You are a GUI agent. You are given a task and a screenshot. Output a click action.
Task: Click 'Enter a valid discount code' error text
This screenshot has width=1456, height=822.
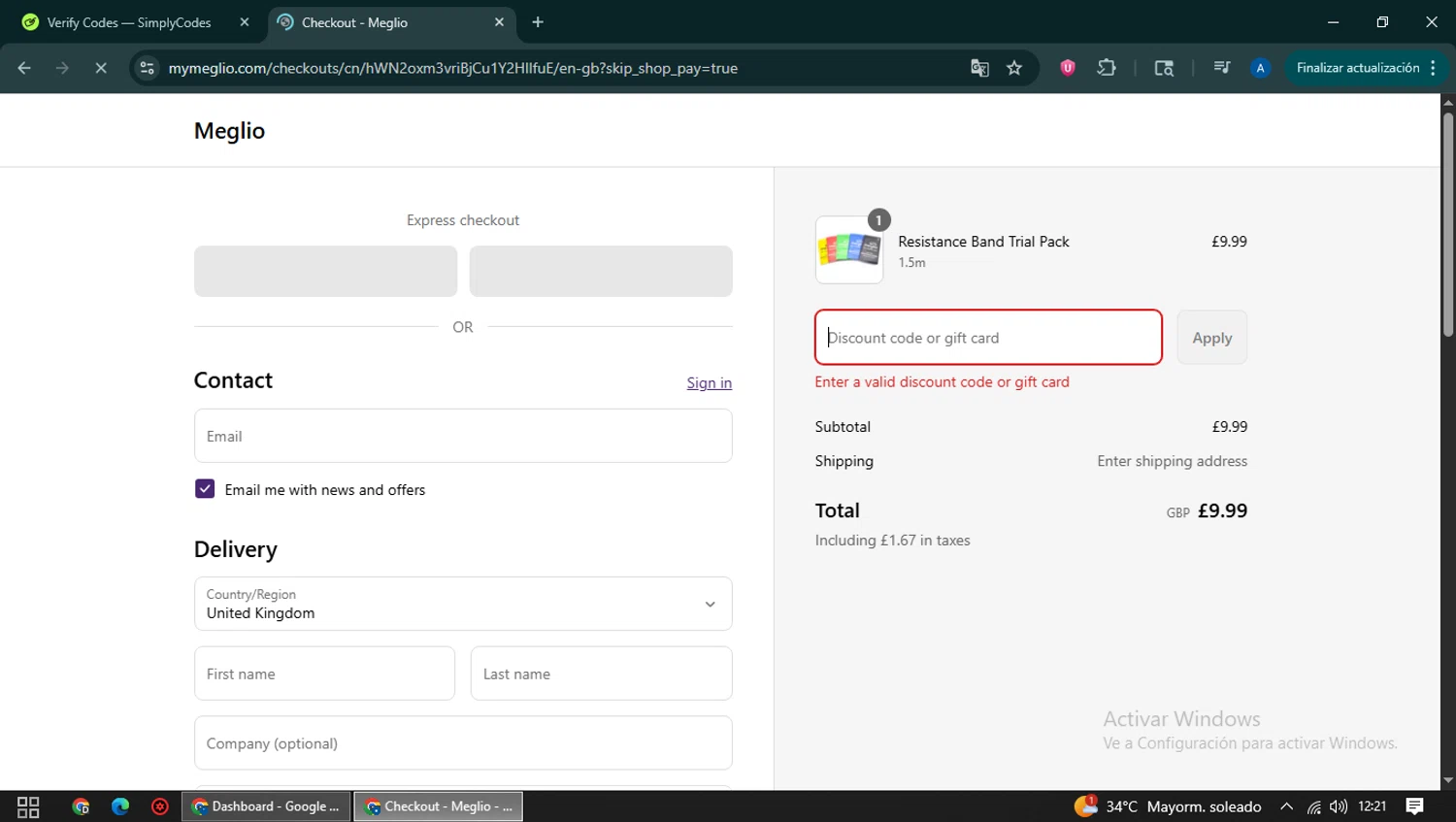tap(942, 382)
